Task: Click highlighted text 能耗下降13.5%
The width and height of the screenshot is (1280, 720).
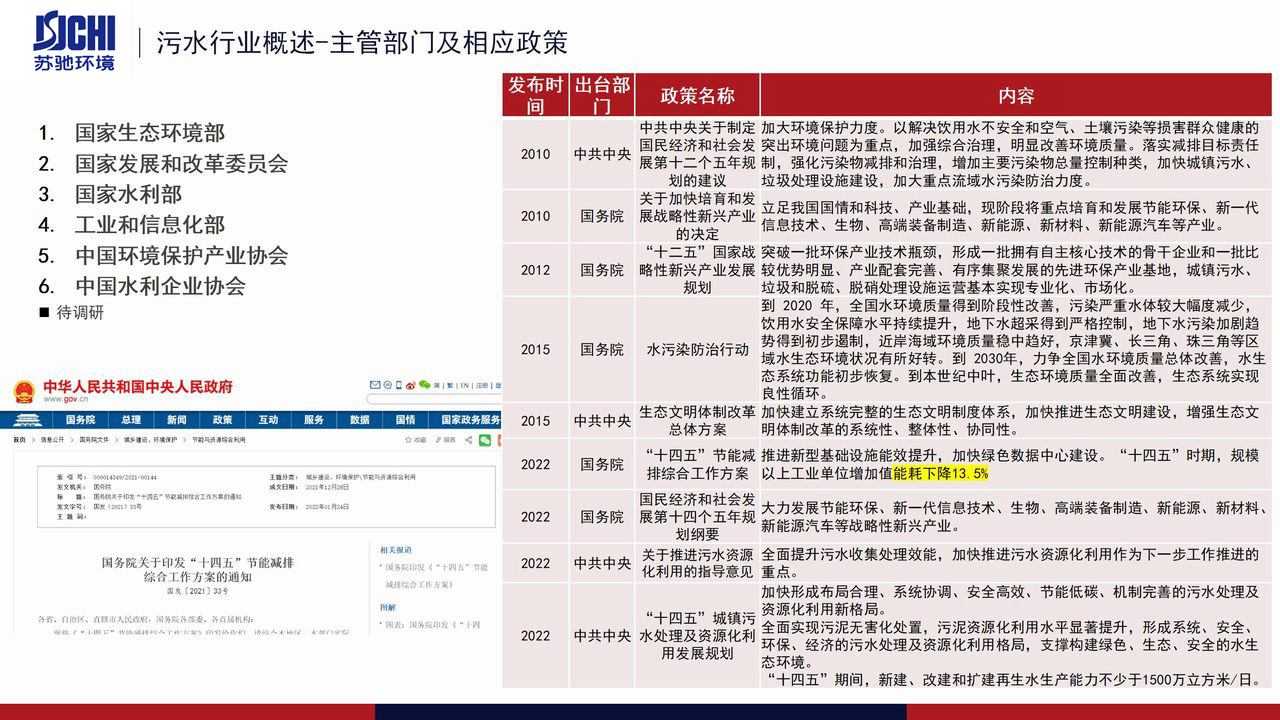Action: click(x=941, y=473)
